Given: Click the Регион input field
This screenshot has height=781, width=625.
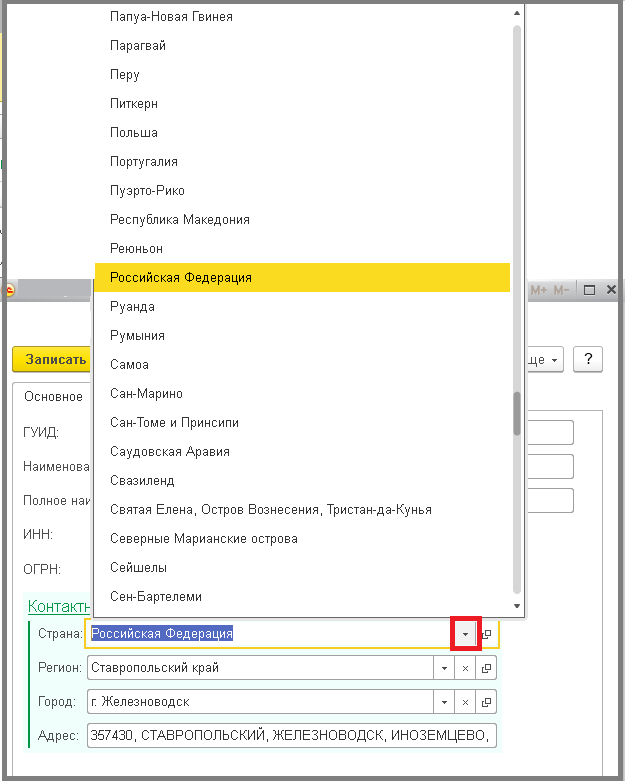Looking at the screenshot, I should click(260, 668).
